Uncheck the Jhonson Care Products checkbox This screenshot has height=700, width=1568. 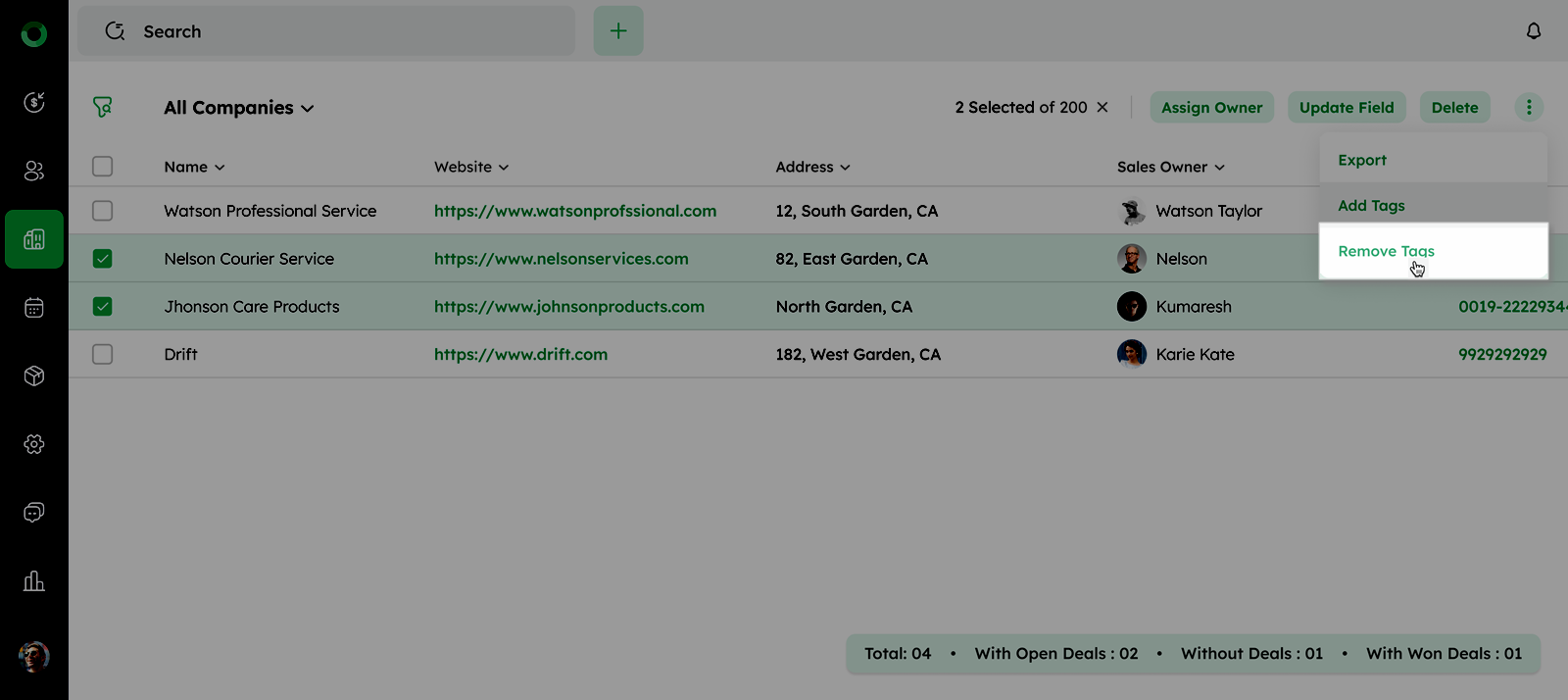(x=103, y=307)
